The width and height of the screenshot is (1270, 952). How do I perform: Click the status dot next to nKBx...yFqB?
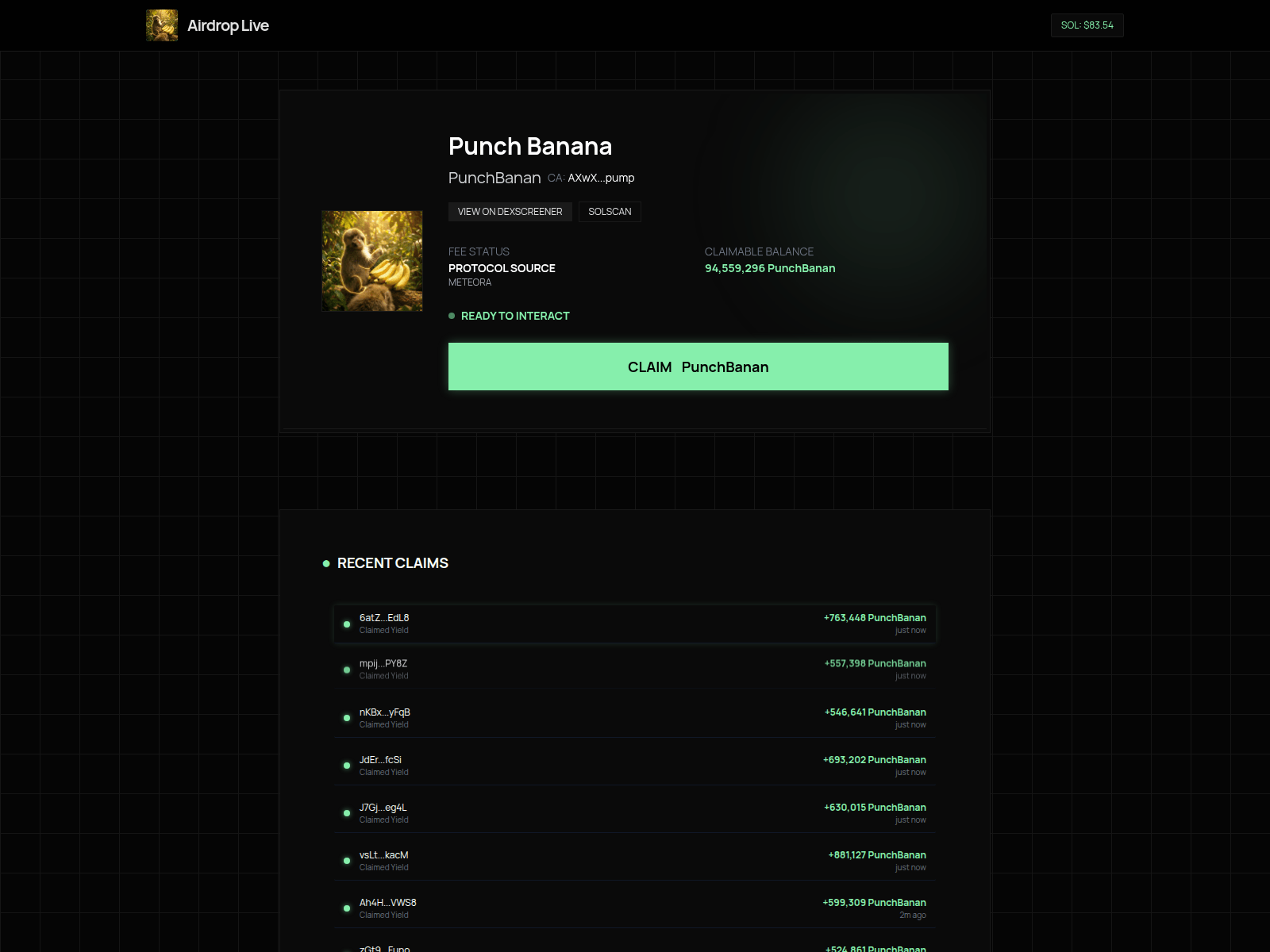346,718
